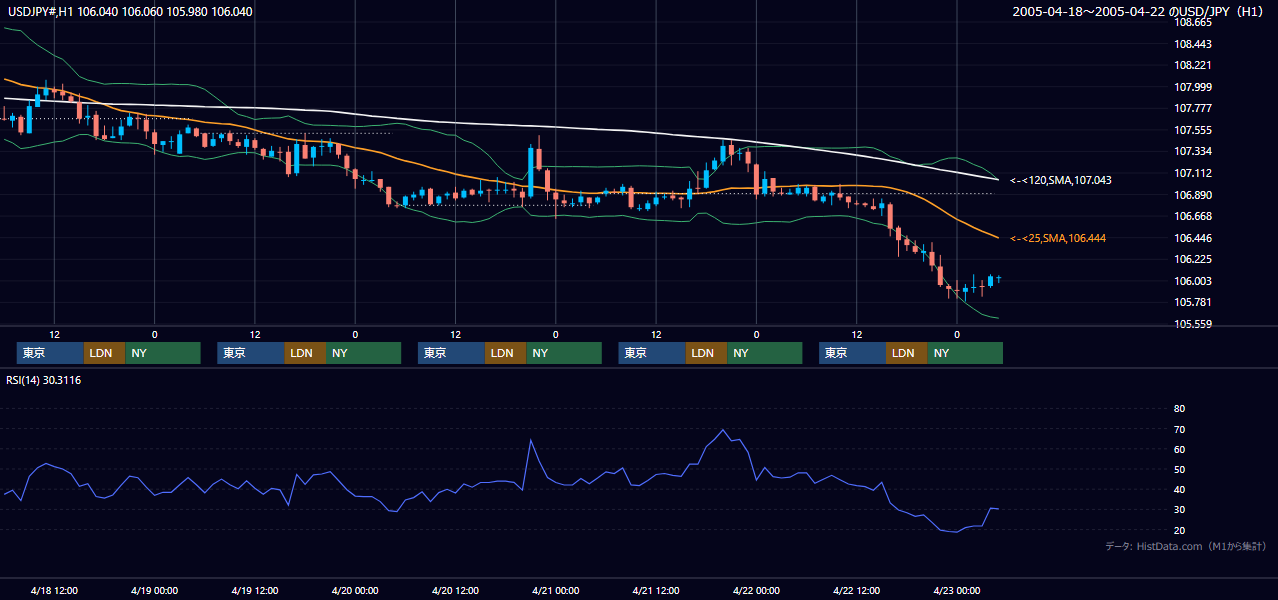Image resolution: width=1278 pixels, height=600 pixels.
Task: Click price axis label 105.559
Action: (x=1194, y=324)
